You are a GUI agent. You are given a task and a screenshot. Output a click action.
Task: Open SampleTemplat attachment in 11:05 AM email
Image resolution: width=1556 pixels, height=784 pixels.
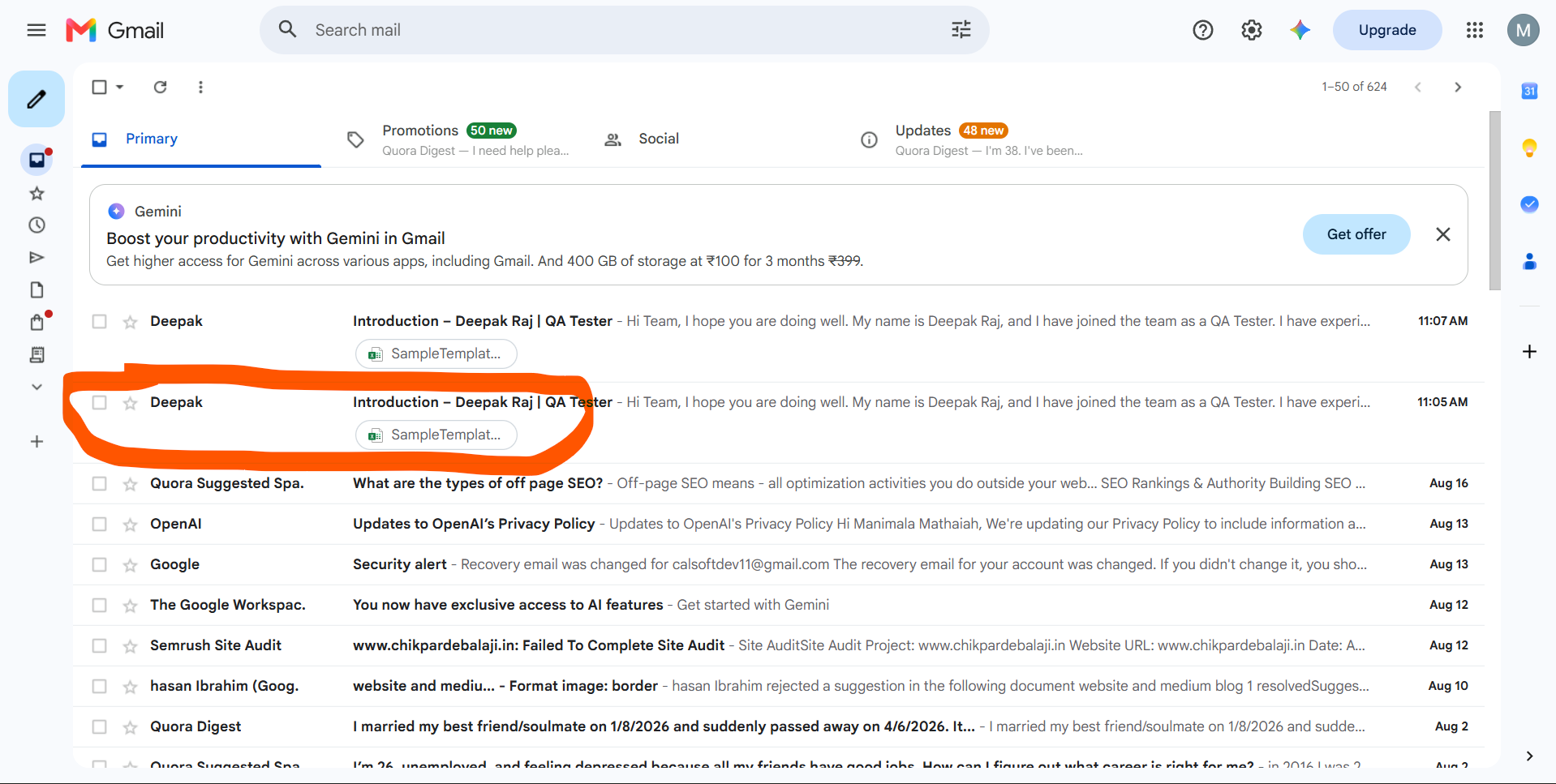pos(436,435)
